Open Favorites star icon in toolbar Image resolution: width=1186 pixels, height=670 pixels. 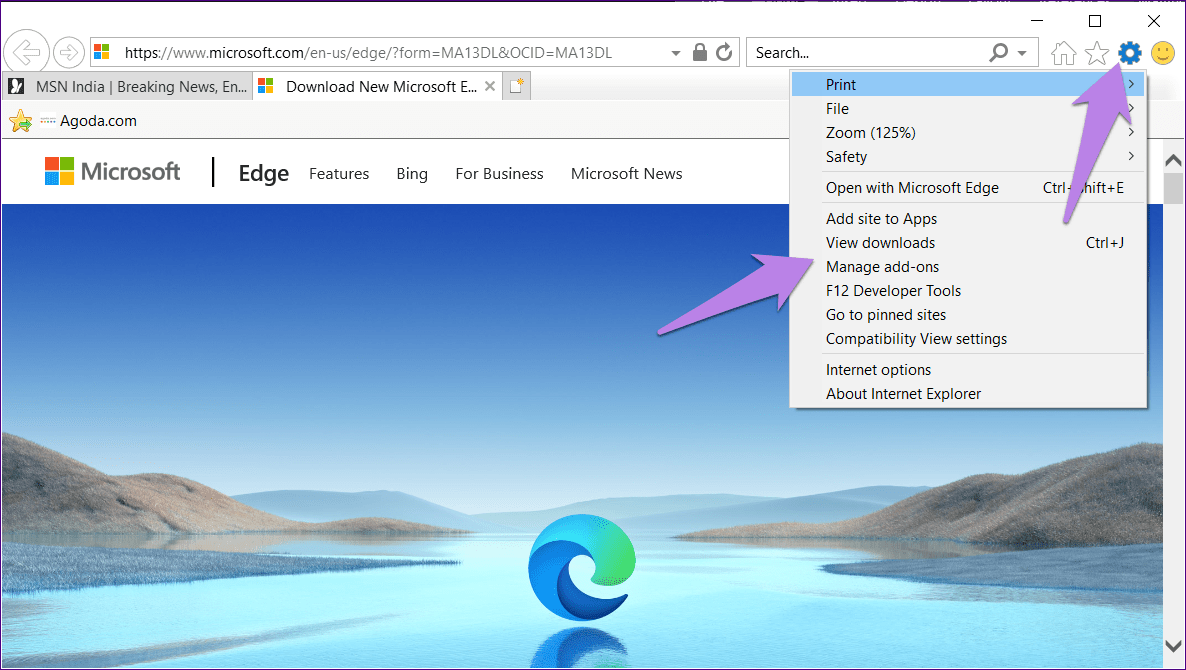click(x=1097, y=53)
